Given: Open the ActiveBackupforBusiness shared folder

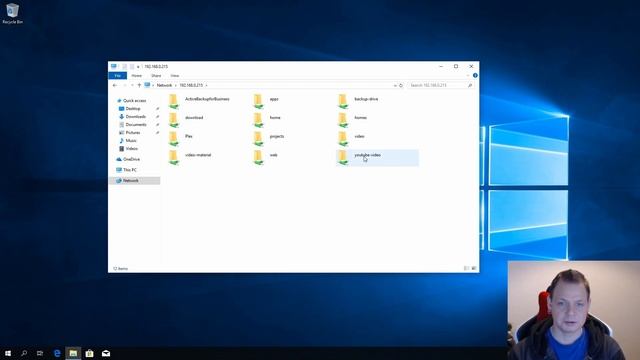Looking at the screenshot, I should pos(199,101).
